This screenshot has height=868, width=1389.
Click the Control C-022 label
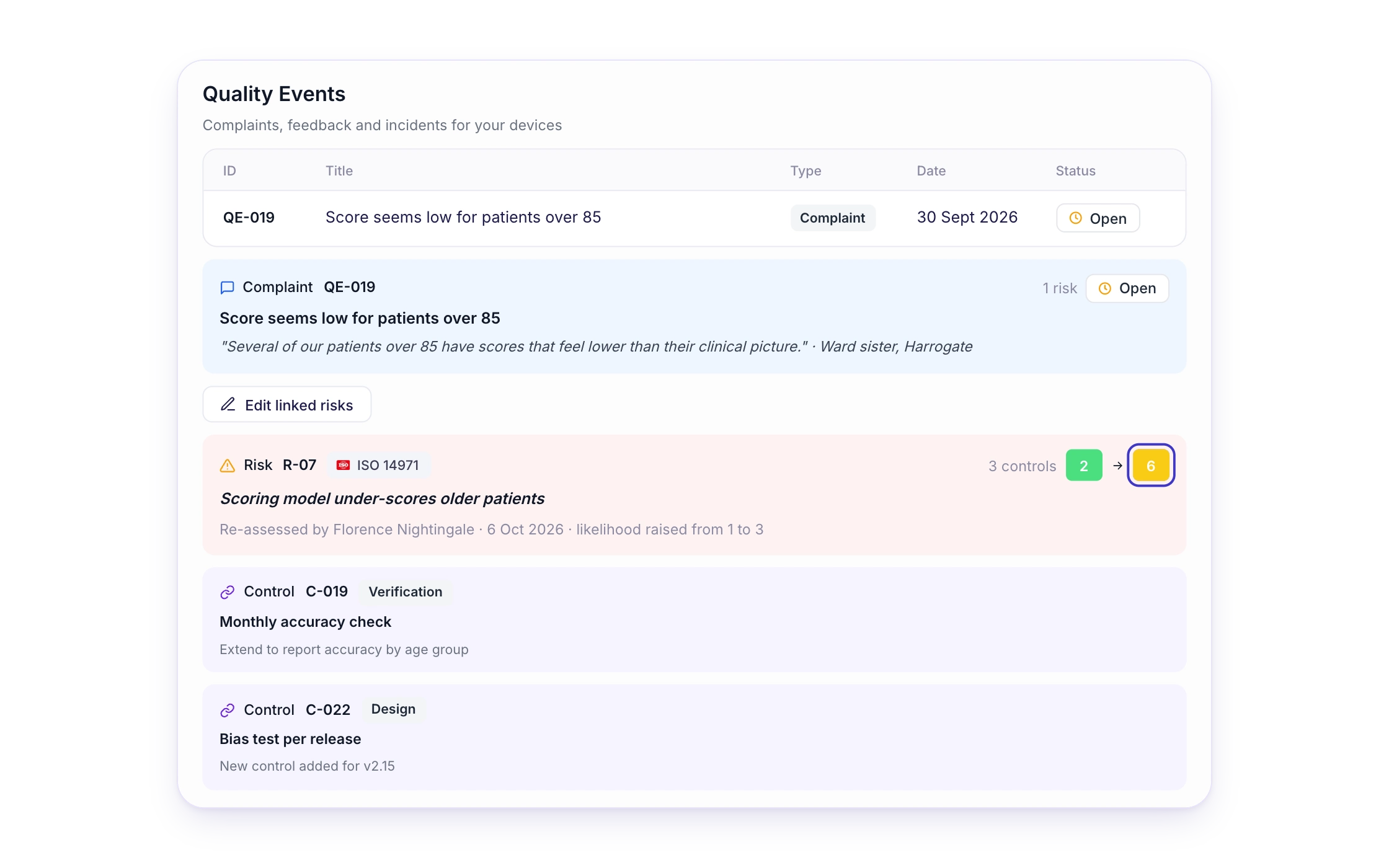pos(297,709)
